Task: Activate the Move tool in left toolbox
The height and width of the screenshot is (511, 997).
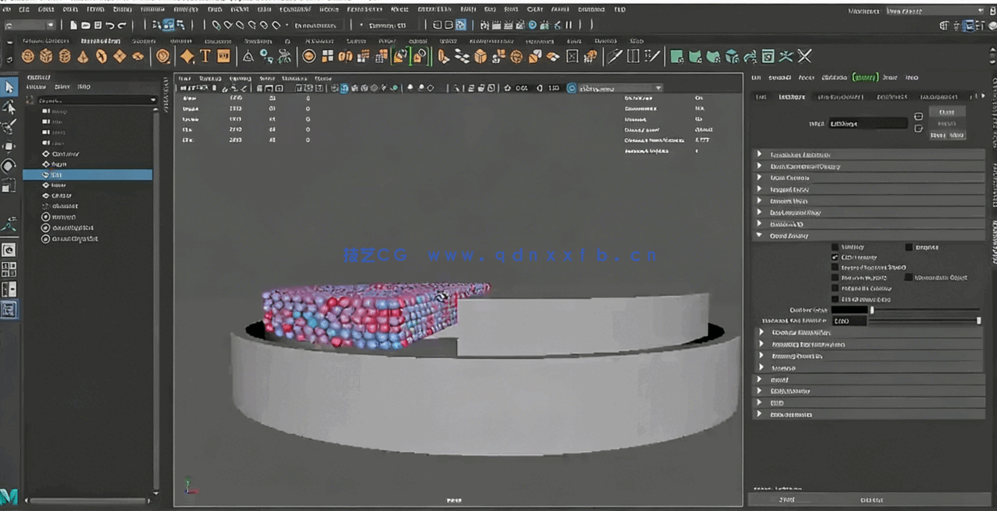Action: [x=9, y=146]
